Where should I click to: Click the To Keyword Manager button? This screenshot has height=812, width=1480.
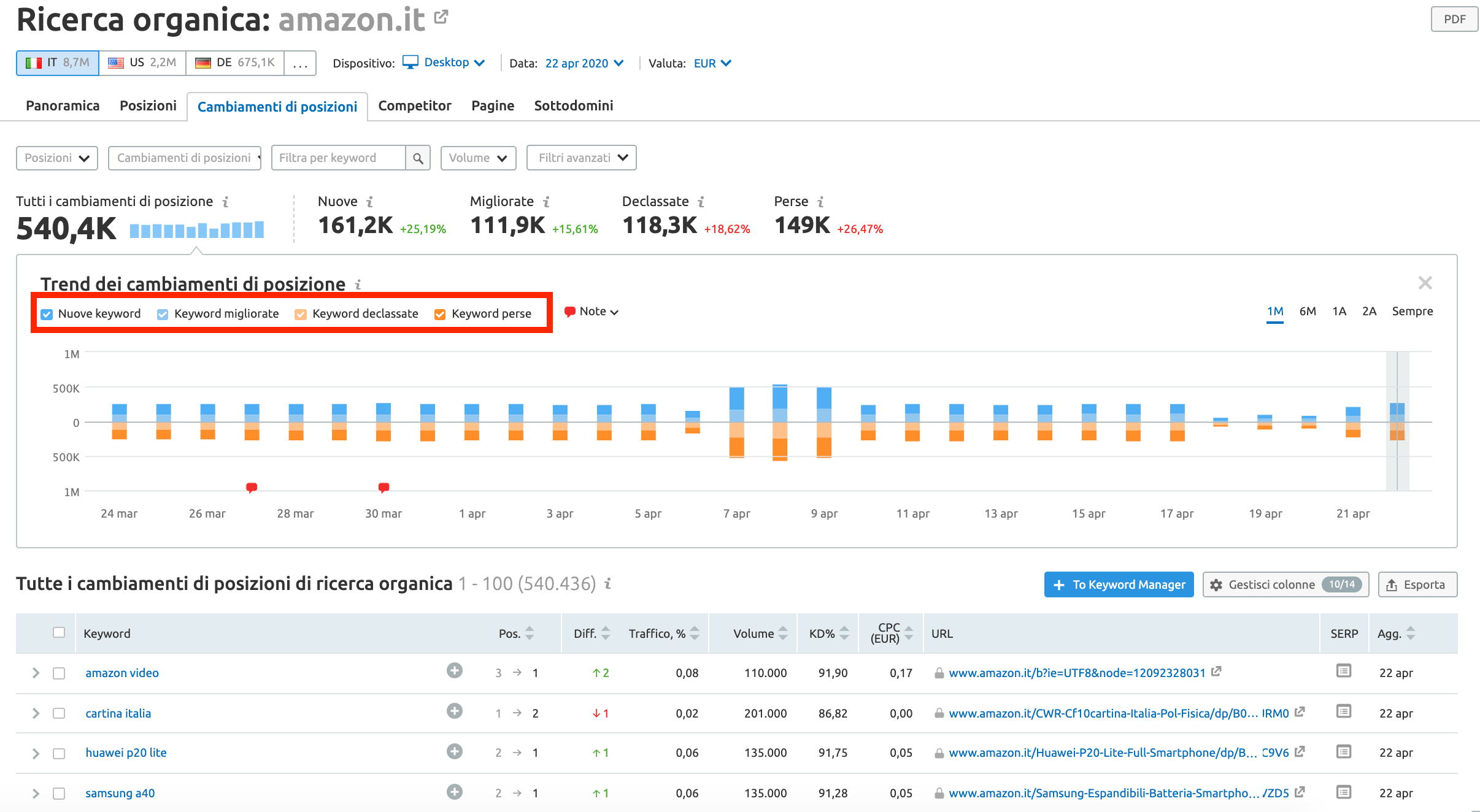(1118, 584)
